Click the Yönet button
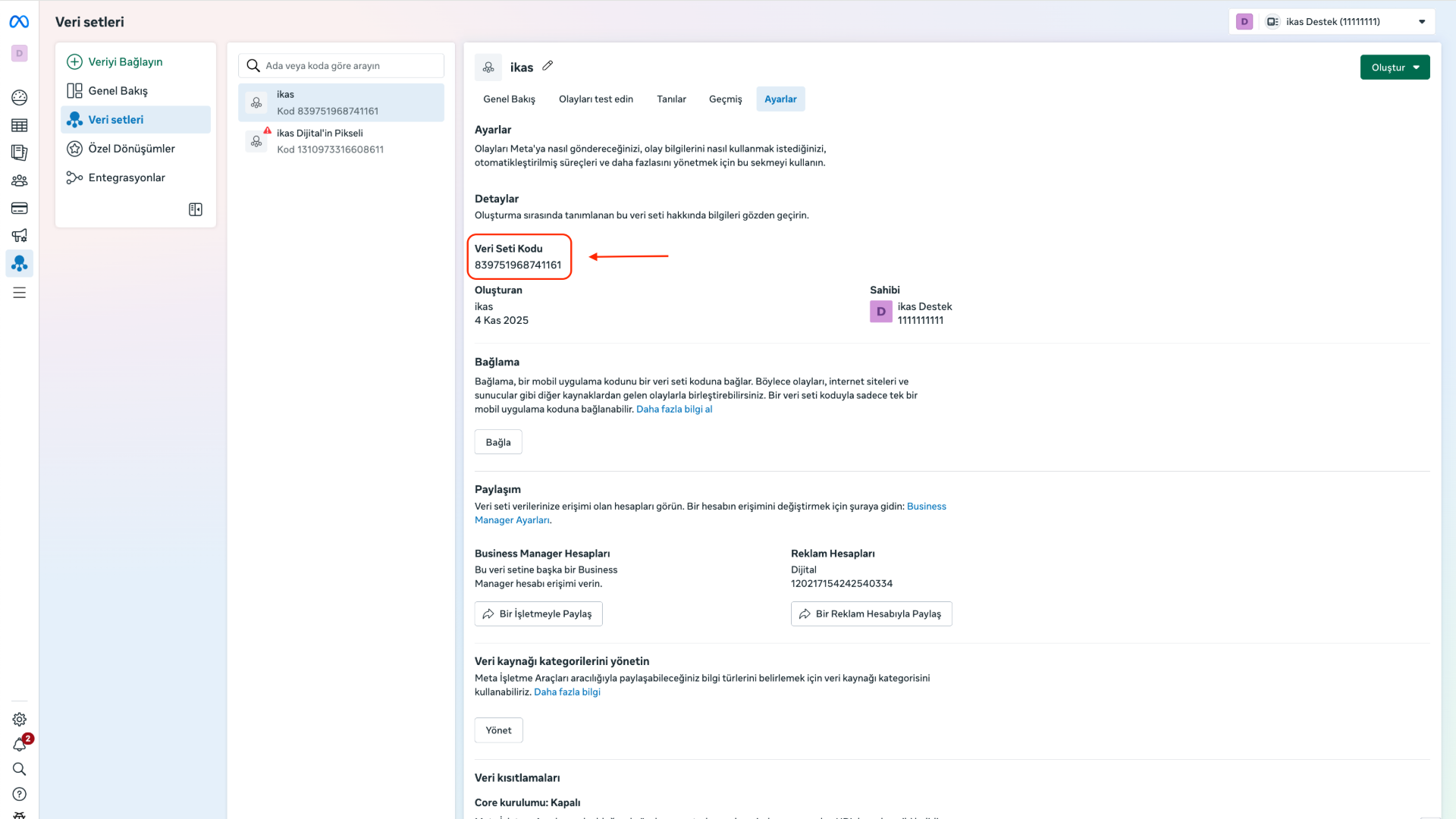The height and width of the screenshot is (819, 1456). [x=499, y=730]
